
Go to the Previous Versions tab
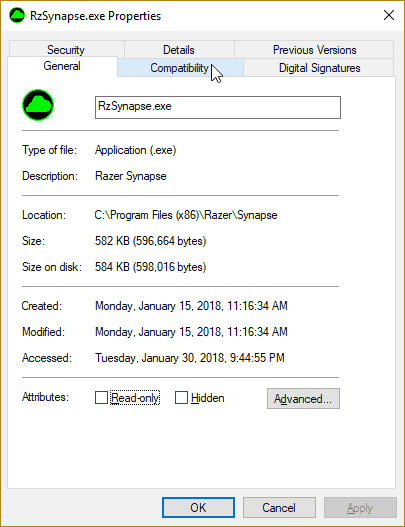(314, 49)
